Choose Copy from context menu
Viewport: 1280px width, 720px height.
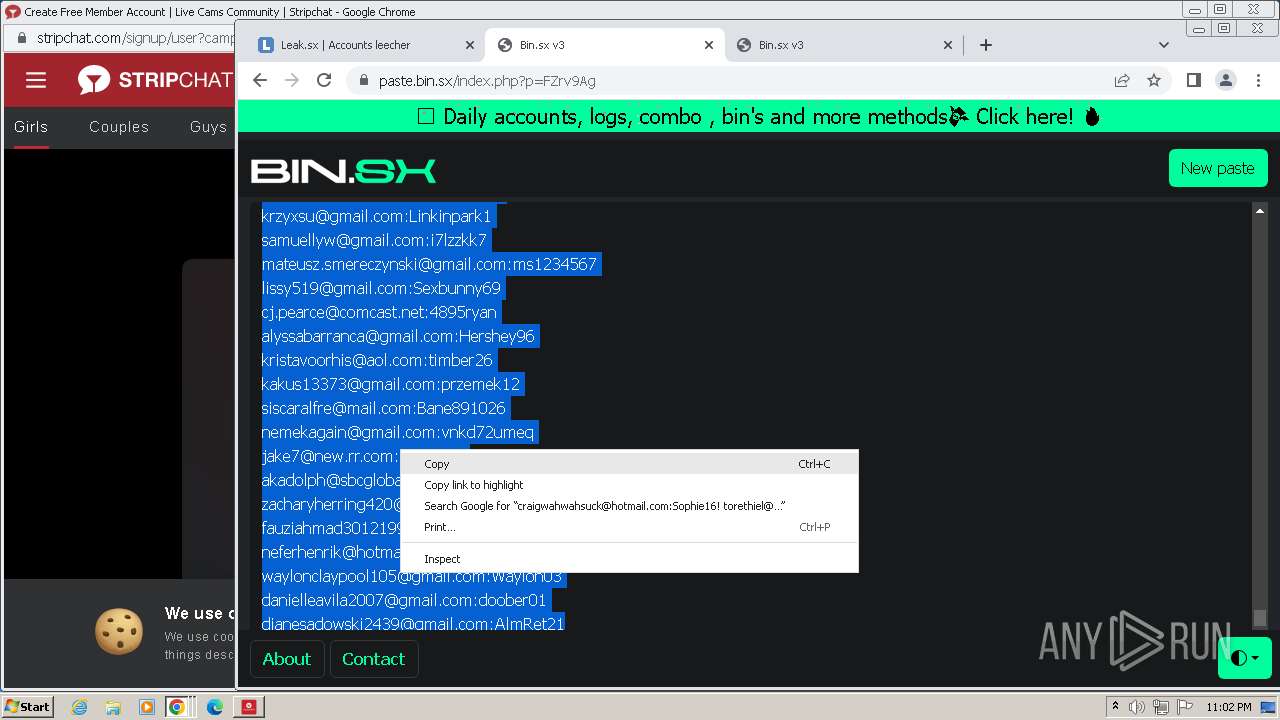click(x=628, y=464)
